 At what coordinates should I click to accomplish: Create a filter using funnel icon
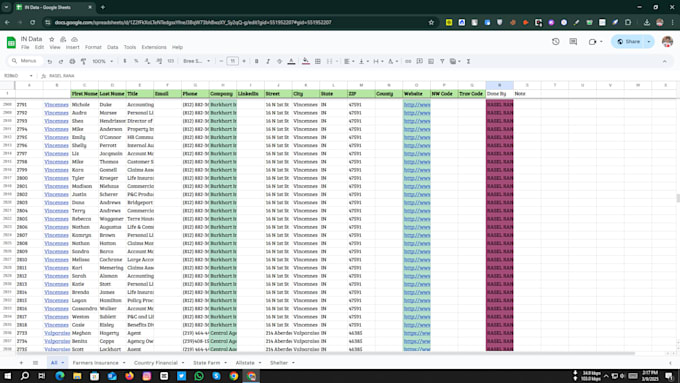tap(442, 61)
